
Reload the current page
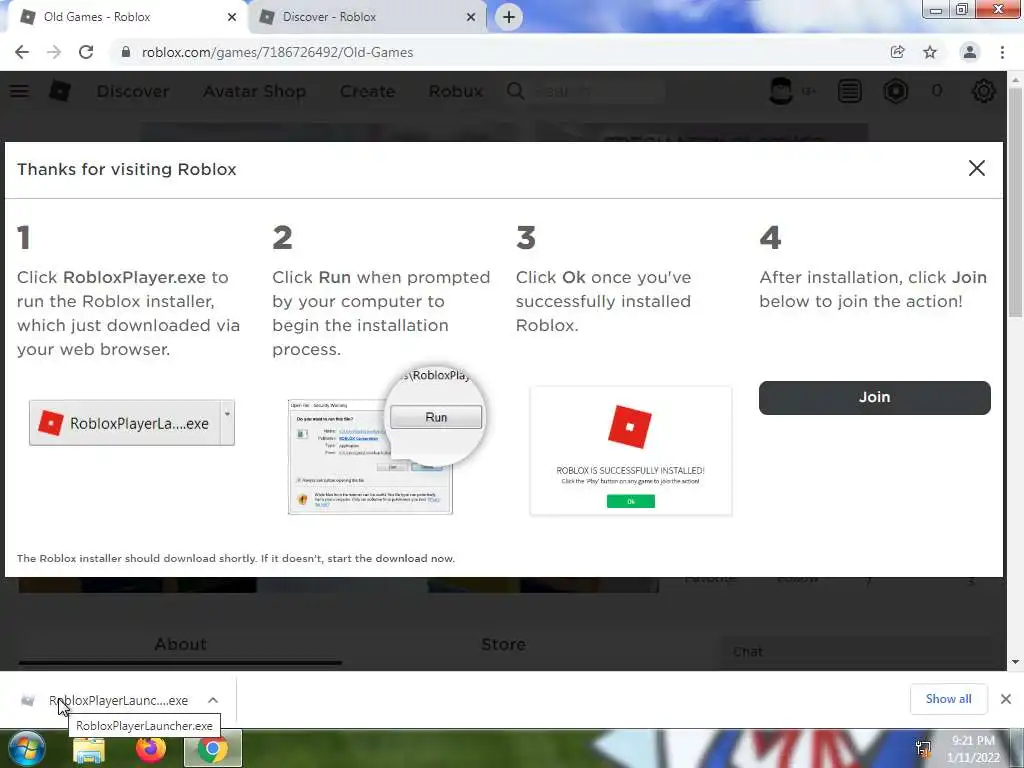click(x=86, y=52)
